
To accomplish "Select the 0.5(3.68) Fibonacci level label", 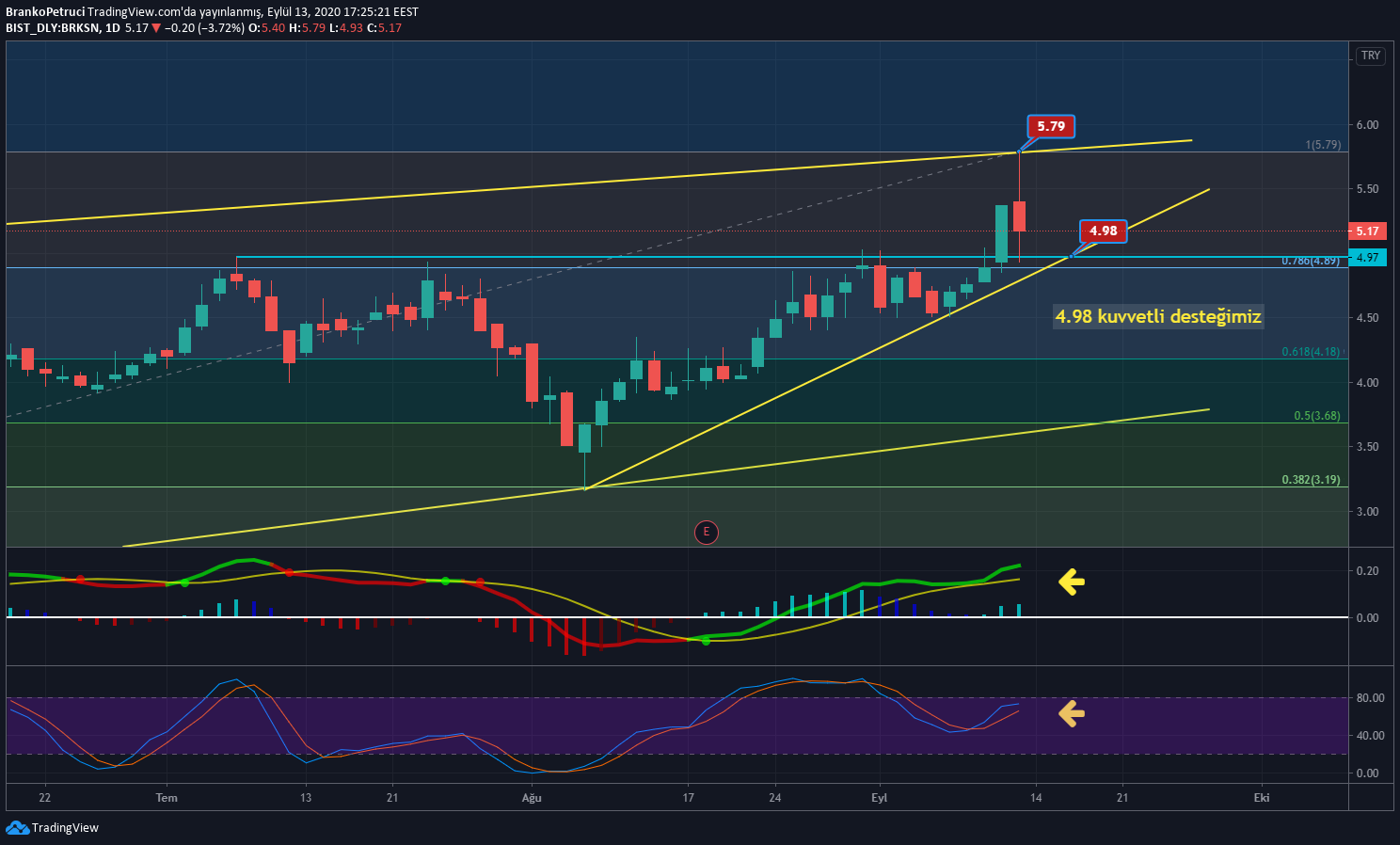I will click(1317, 416).
